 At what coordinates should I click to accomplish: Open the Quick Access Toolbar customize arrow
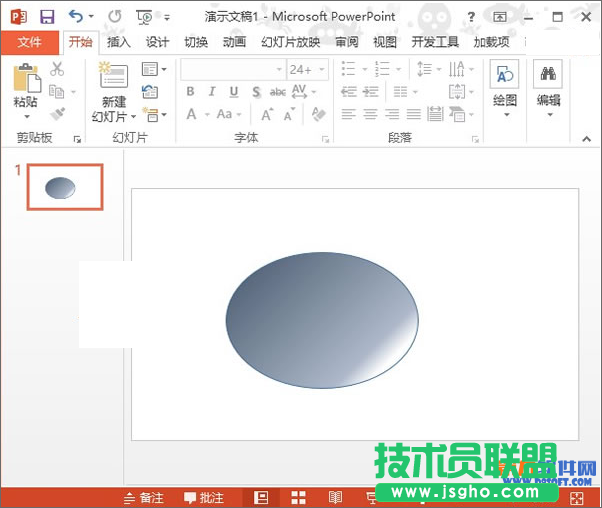point(167,17)
